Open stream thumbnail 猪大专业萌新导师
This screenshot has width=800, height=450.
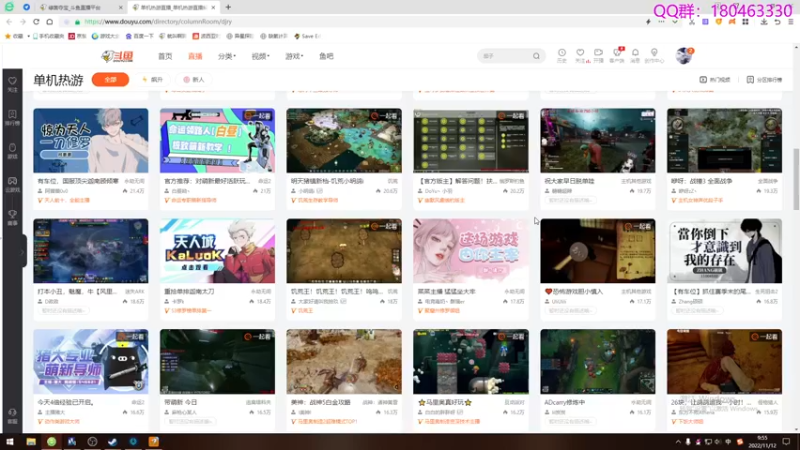click(91, 361)
